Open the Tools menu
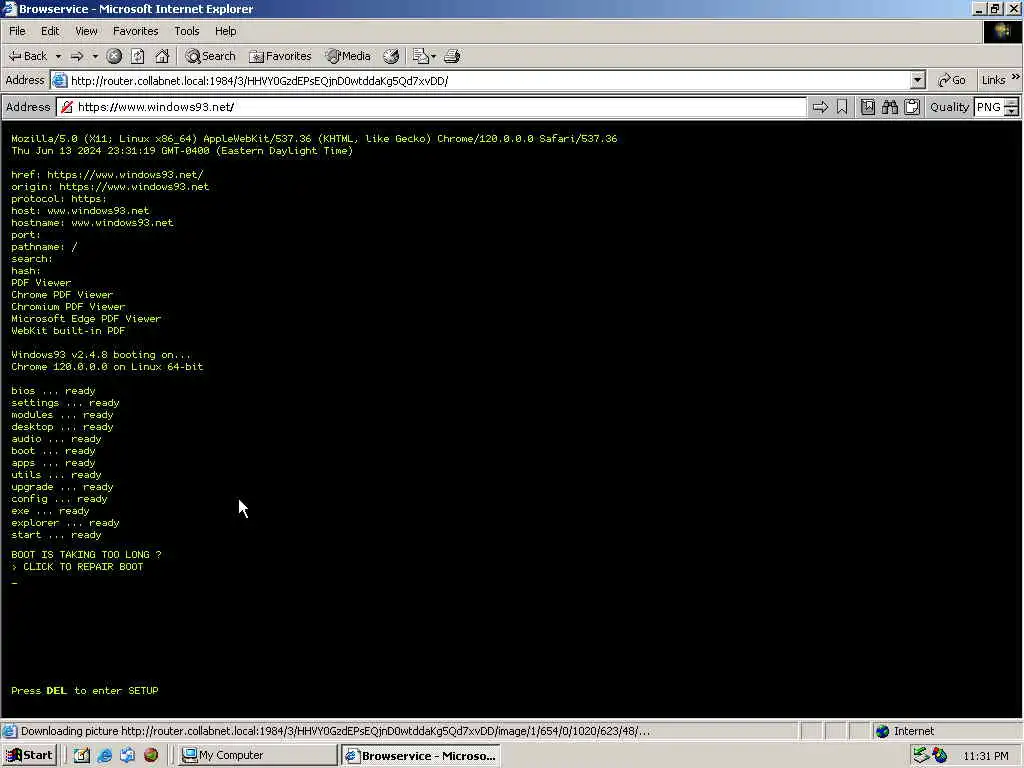 pos(187,31)
